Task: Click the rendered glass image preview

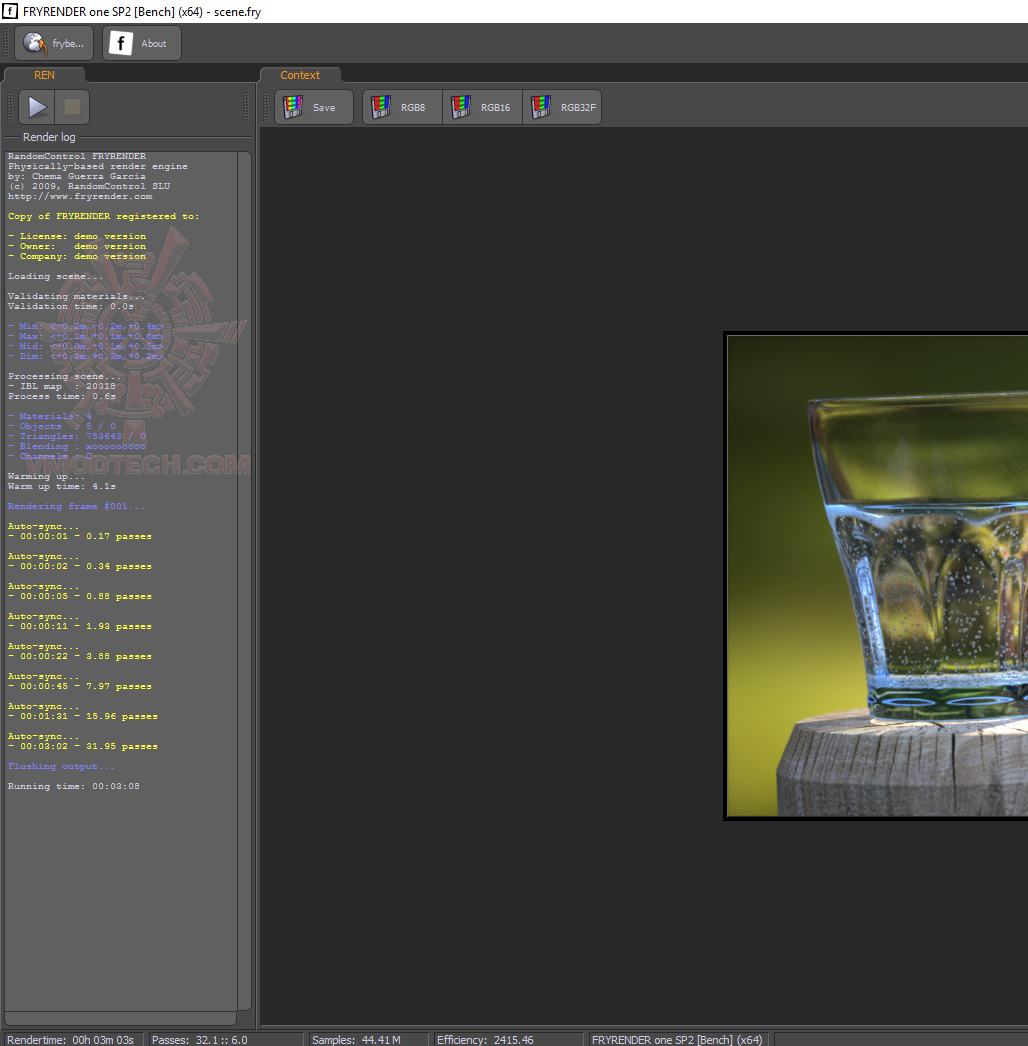Action: click(877, 576)
